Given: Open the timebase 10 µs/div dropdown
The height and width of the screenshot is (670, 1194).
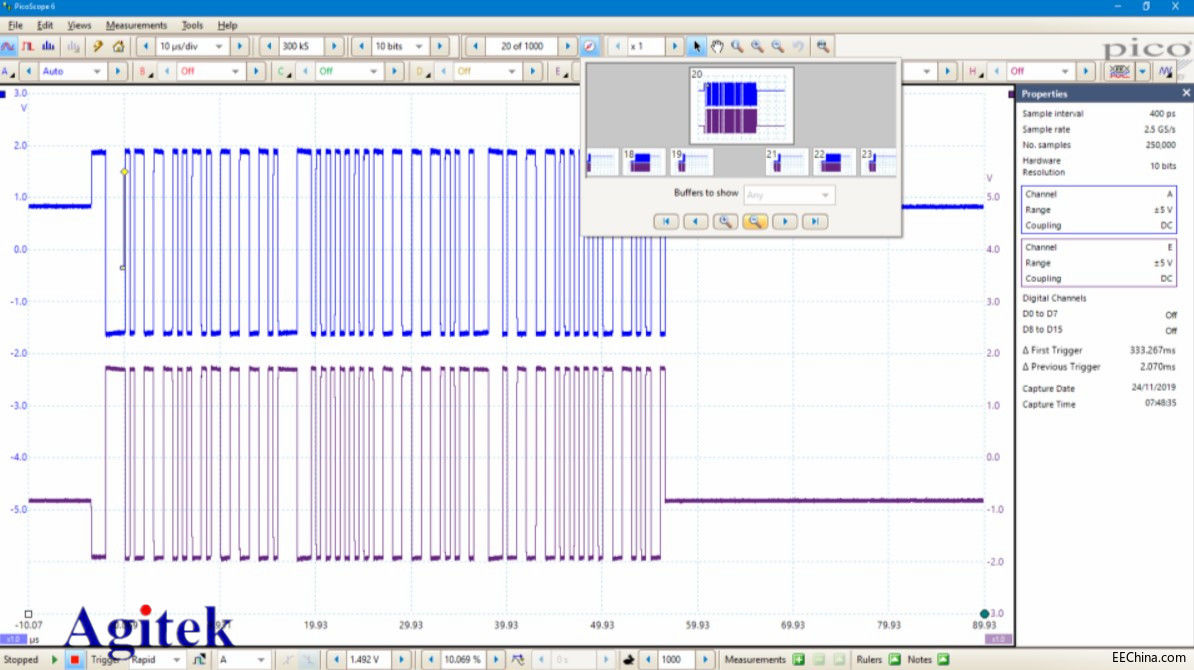Looking at the screenshot, I should click(219, 46).
